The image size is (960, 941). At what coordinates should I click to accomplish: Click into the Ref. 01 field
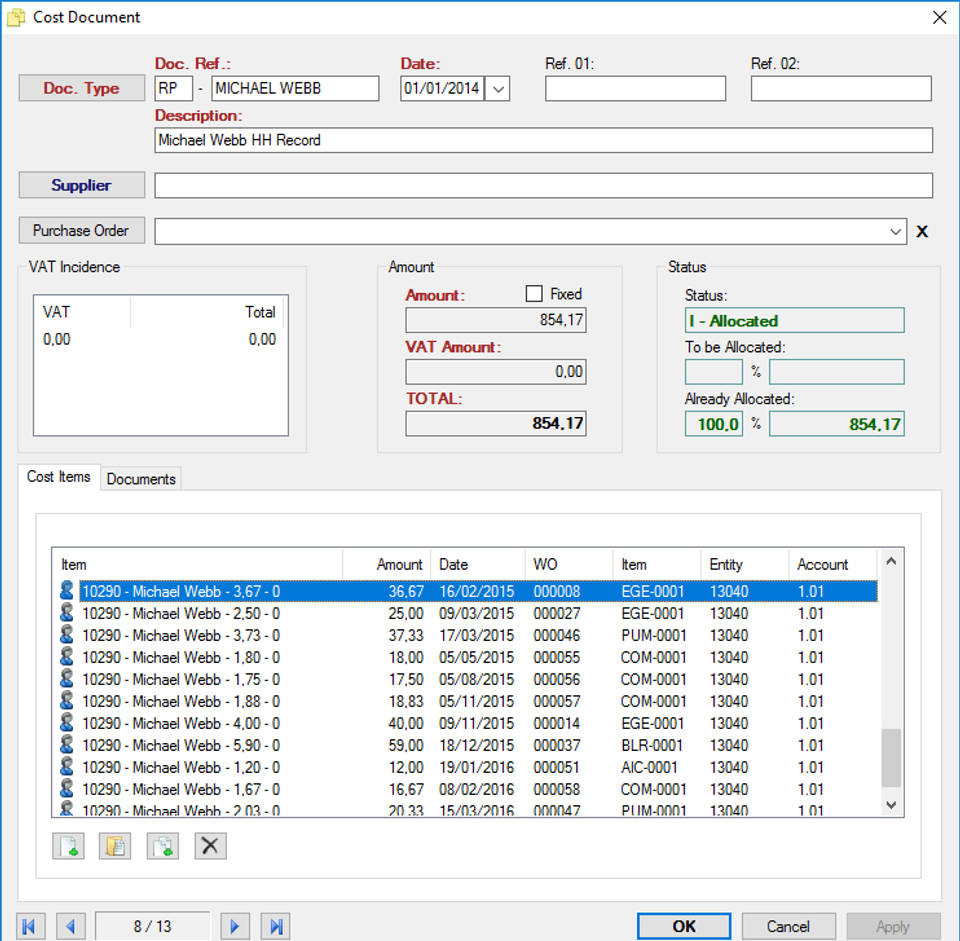click(635, 89)
